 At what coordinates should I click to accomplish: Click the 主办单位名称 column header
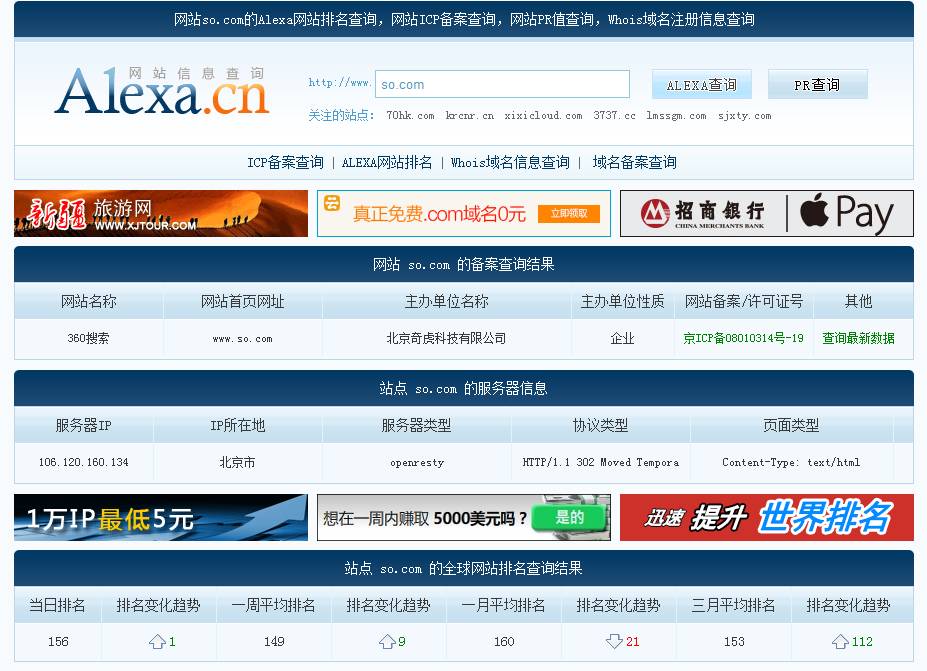tap(446, 302)
